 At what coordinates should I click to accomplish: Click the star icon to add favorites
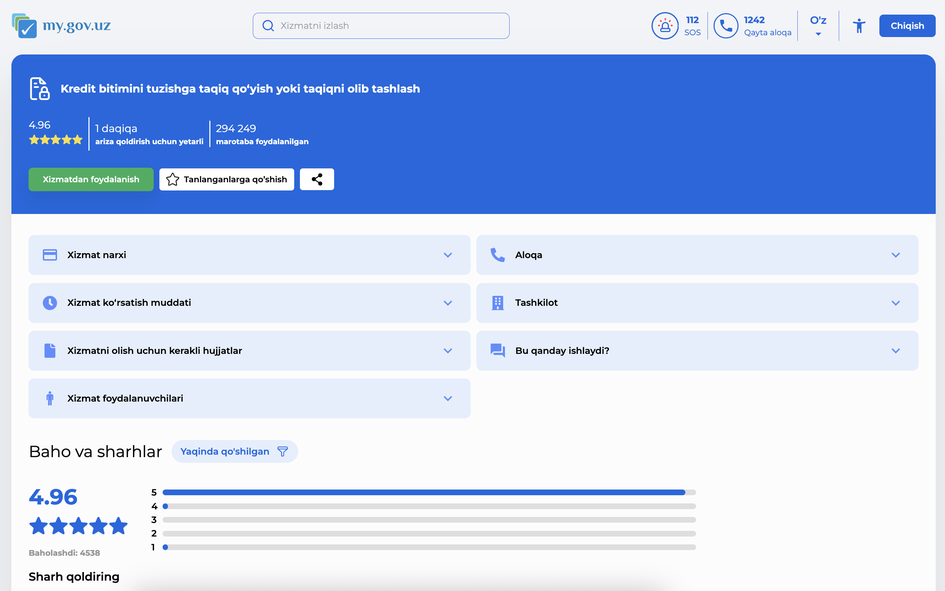[173, 180]
